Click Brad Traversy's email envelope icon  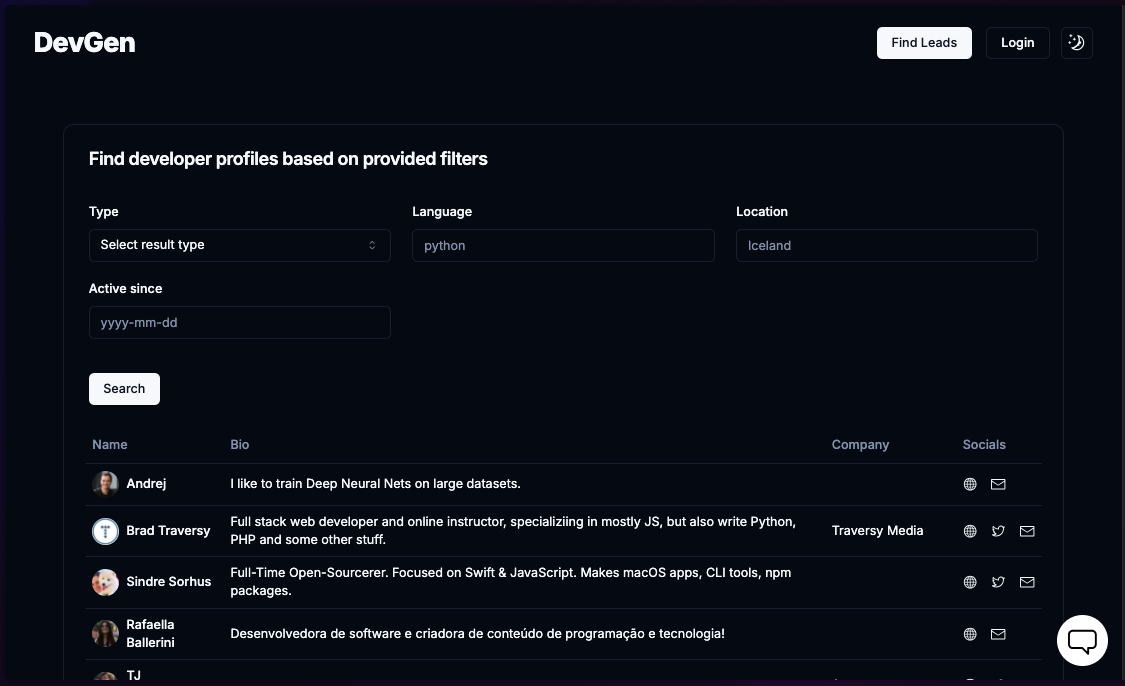point(1027,531)
